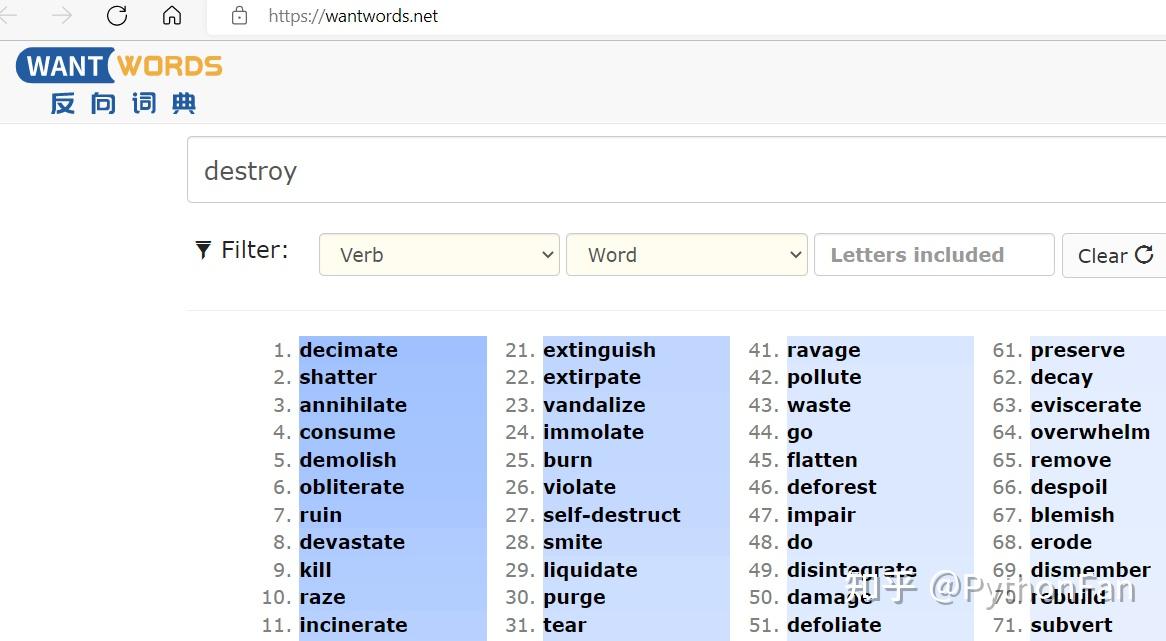This screenshot has width=1166, height=641.
Task: Select the word decimate
Action: click(x=349, y=350)
